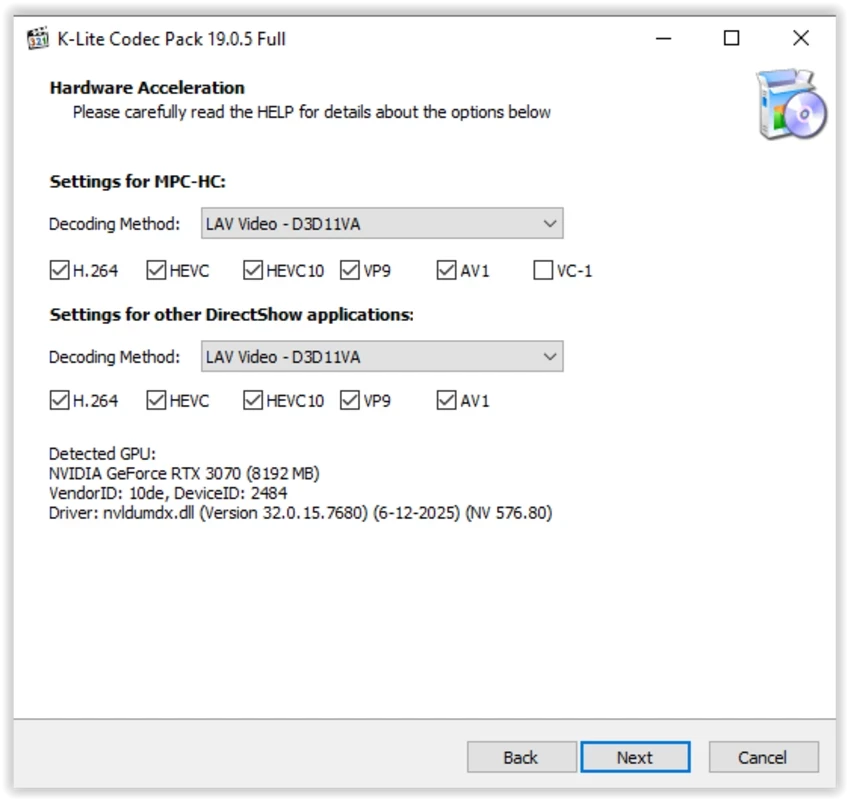The height and width of the screenshot is (800, 848).
Task: Enable the VC-1 checkbox
Action: [x=543, y=270]
